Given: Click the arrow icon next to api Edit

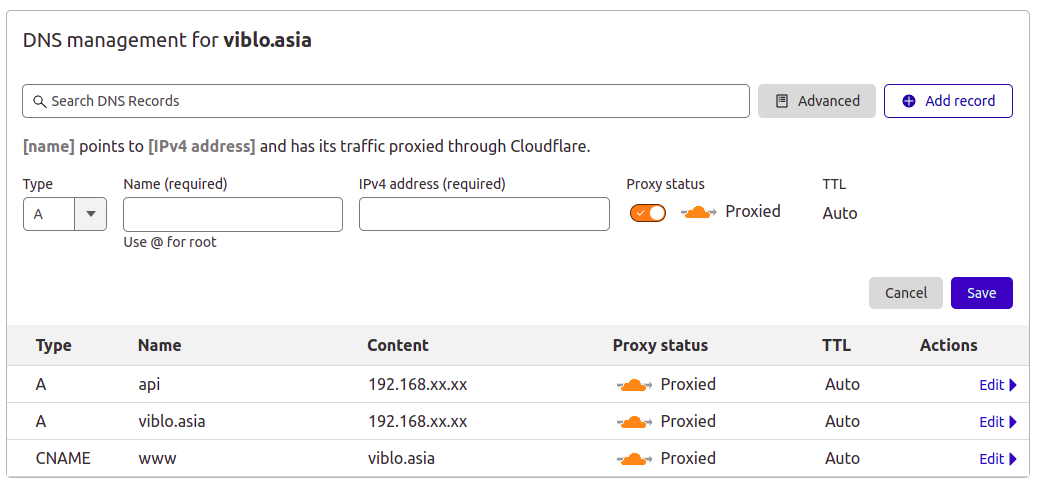Looking at the screenshot, I should pos(1013,385).
